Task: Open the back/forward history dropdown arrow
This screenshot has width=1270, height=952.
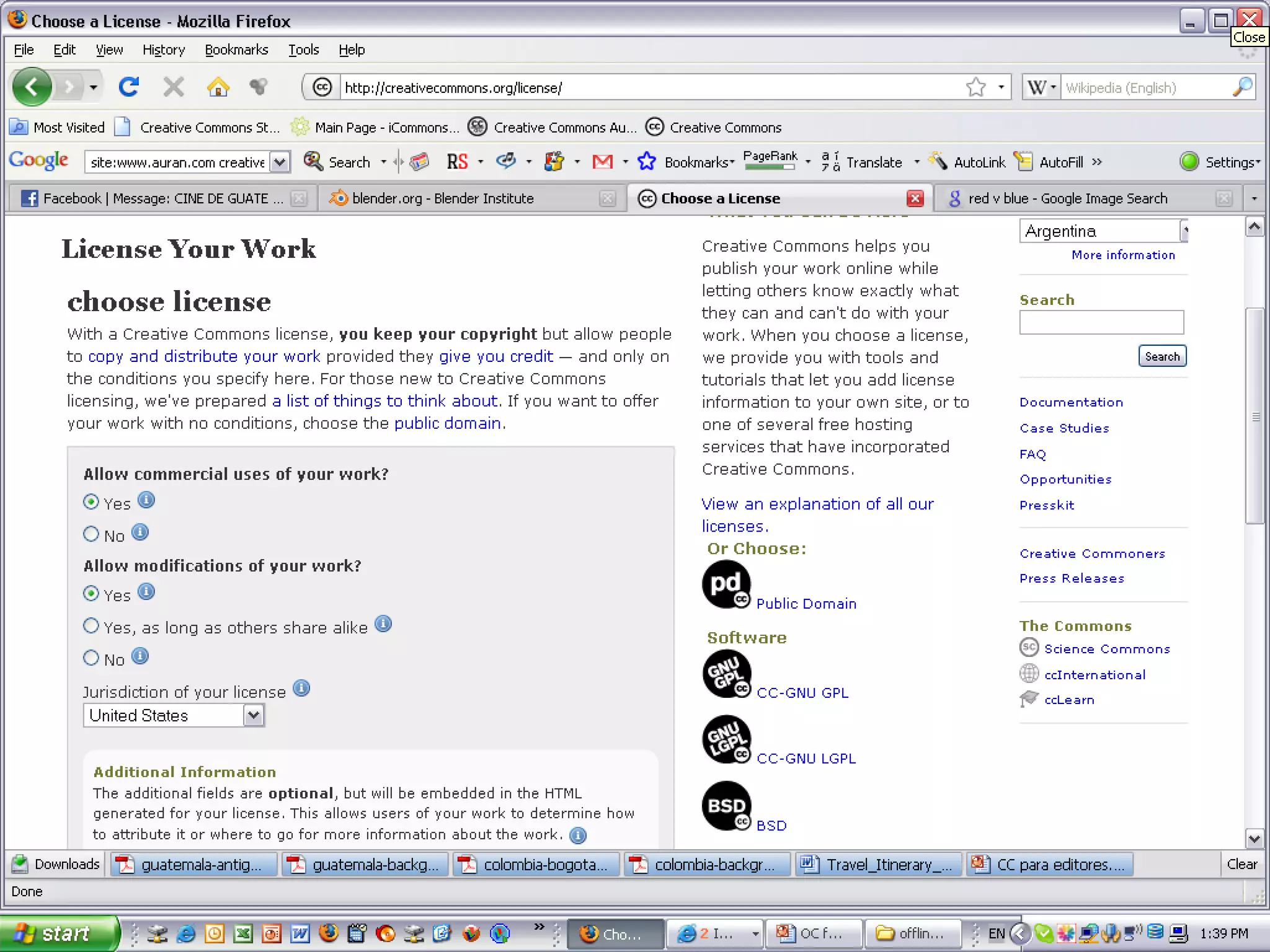Action: click(93, 87)
